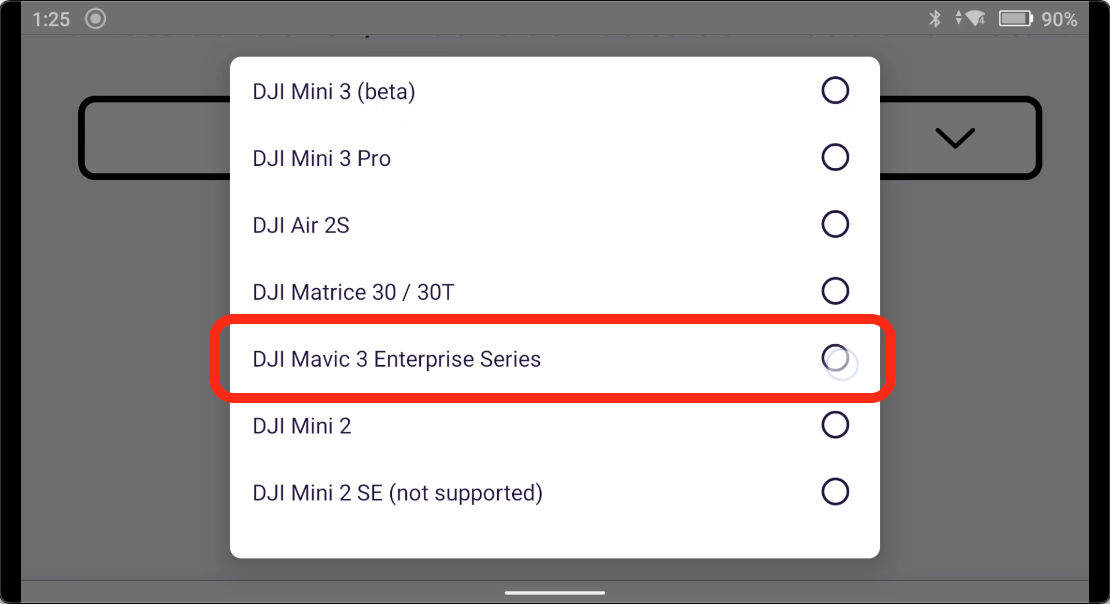
Task: Choose the DJI Mini 3 (beta) label
Action: [x=334, y=92]
